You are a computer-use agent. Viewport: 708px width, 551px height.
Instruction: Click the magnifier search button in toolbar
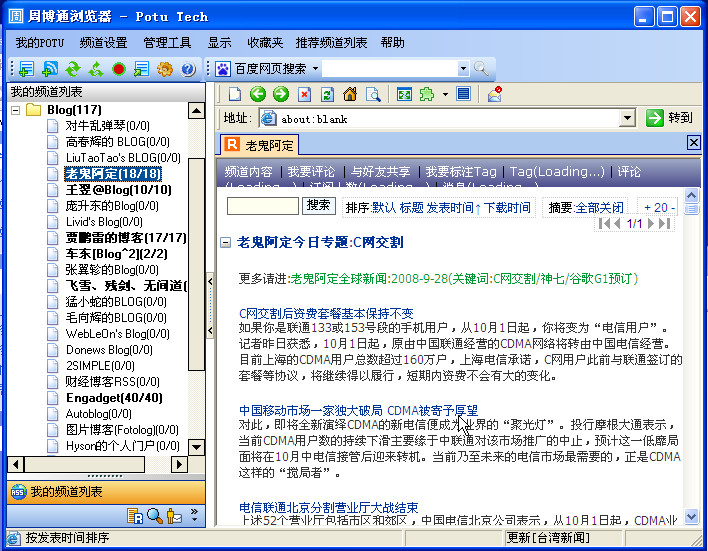481,69
